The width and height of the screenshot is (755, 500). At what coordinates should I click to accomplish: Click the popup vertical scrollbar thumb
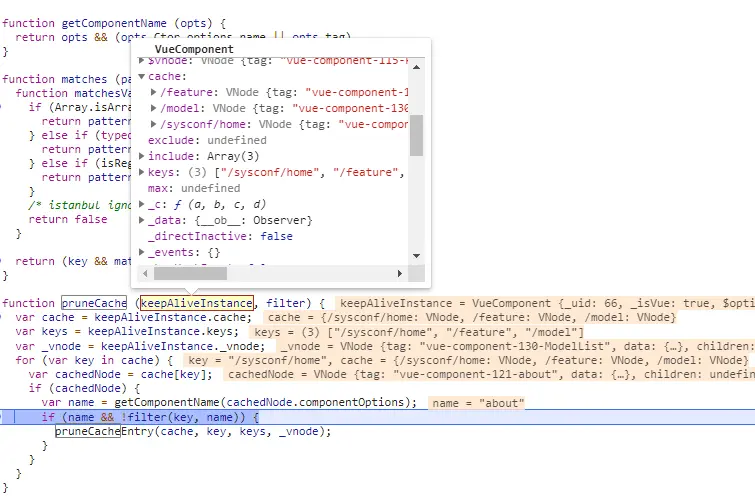tap(417, 135)
